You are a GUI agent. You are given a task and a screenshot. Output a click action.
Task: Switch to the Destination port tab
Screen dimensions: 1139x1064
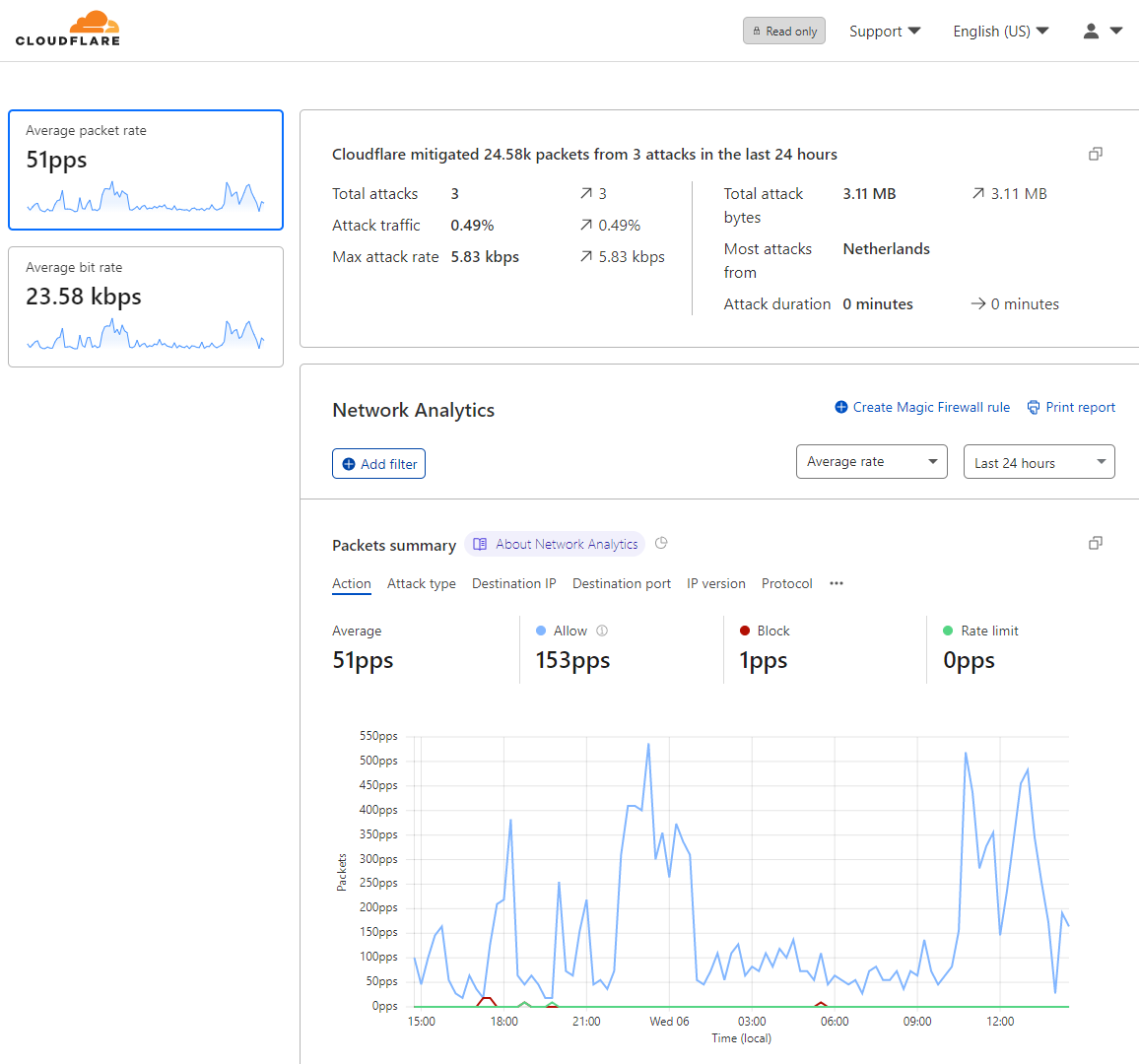621,583
